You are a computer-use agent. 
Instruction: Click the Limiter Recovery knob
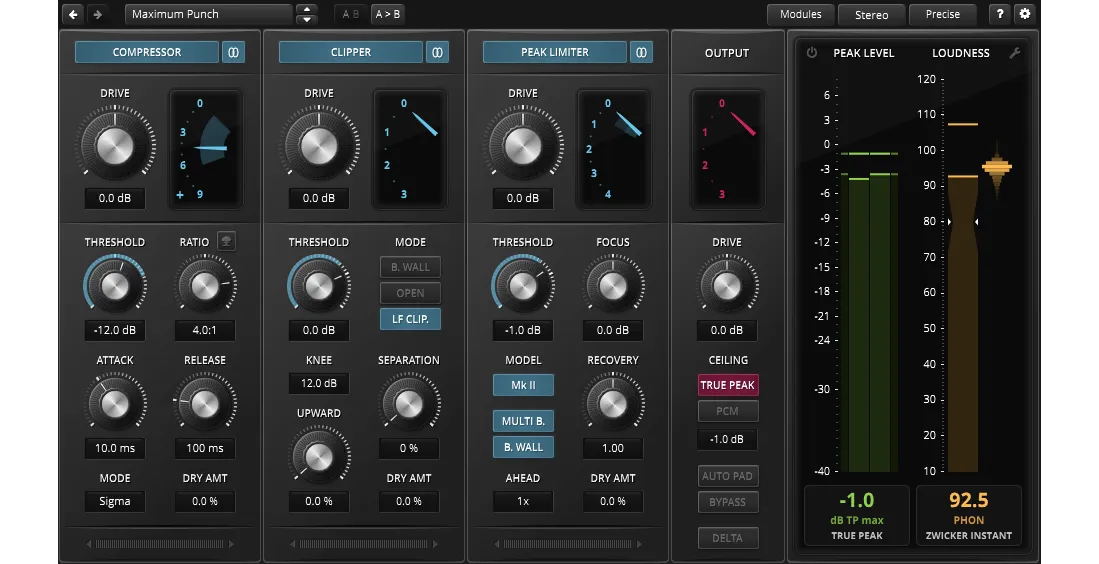click(x=613, y=404)
